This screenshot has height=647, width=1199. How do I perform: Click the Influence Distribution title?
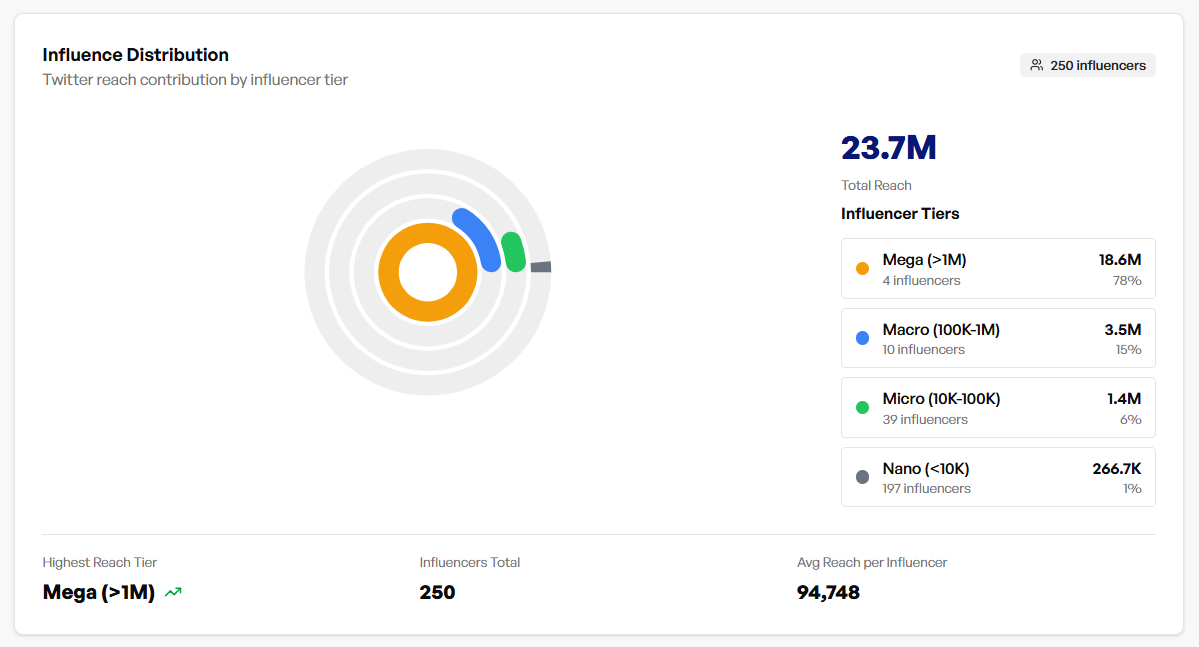(x=135, y=54)
